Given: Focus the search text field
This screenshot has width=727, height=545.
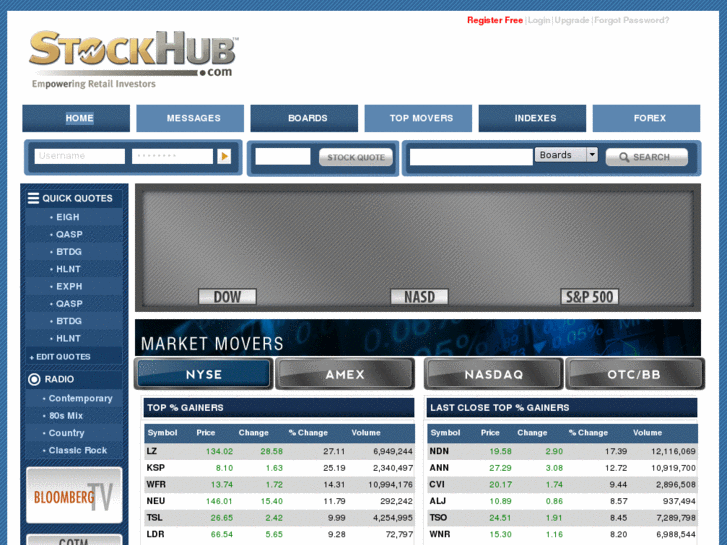Looking at the screenshot, I should coord(471,157).
